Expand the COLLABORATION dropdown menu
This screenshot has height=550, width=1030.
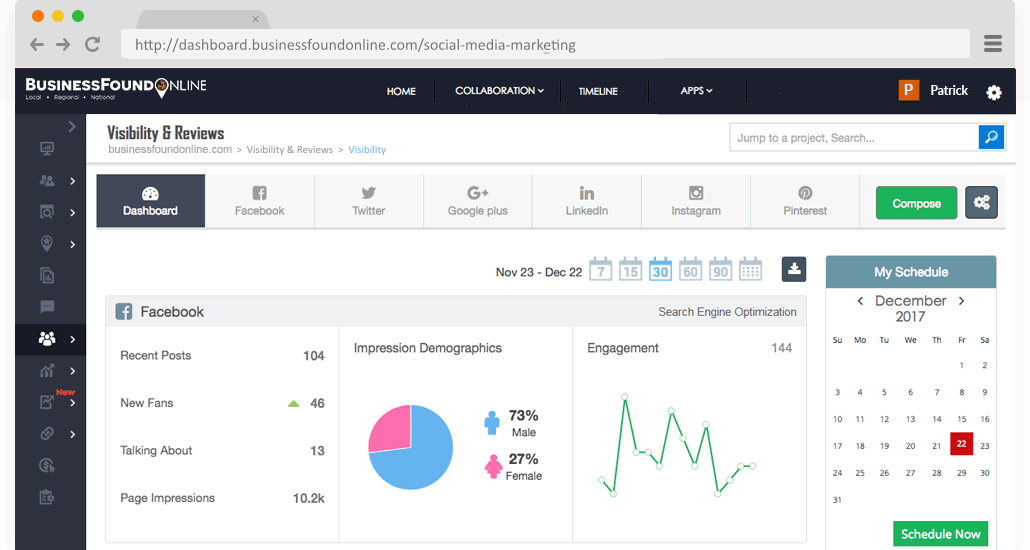[x=499, y=91]
